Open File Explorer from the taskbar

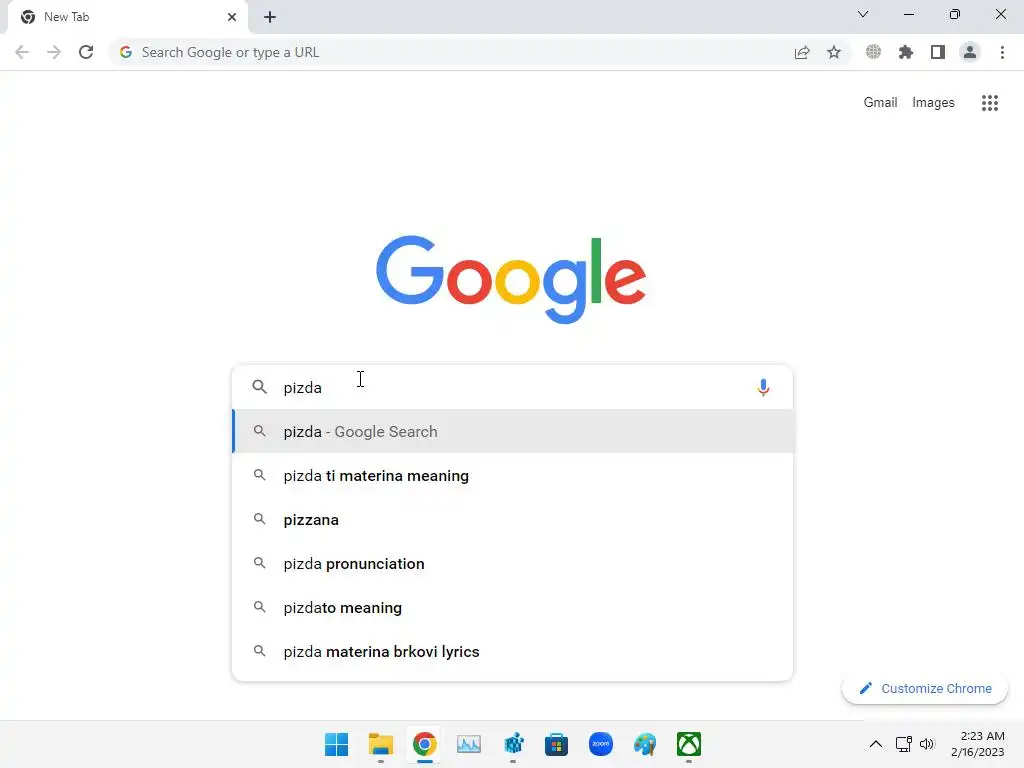click(x=381, y=744)
